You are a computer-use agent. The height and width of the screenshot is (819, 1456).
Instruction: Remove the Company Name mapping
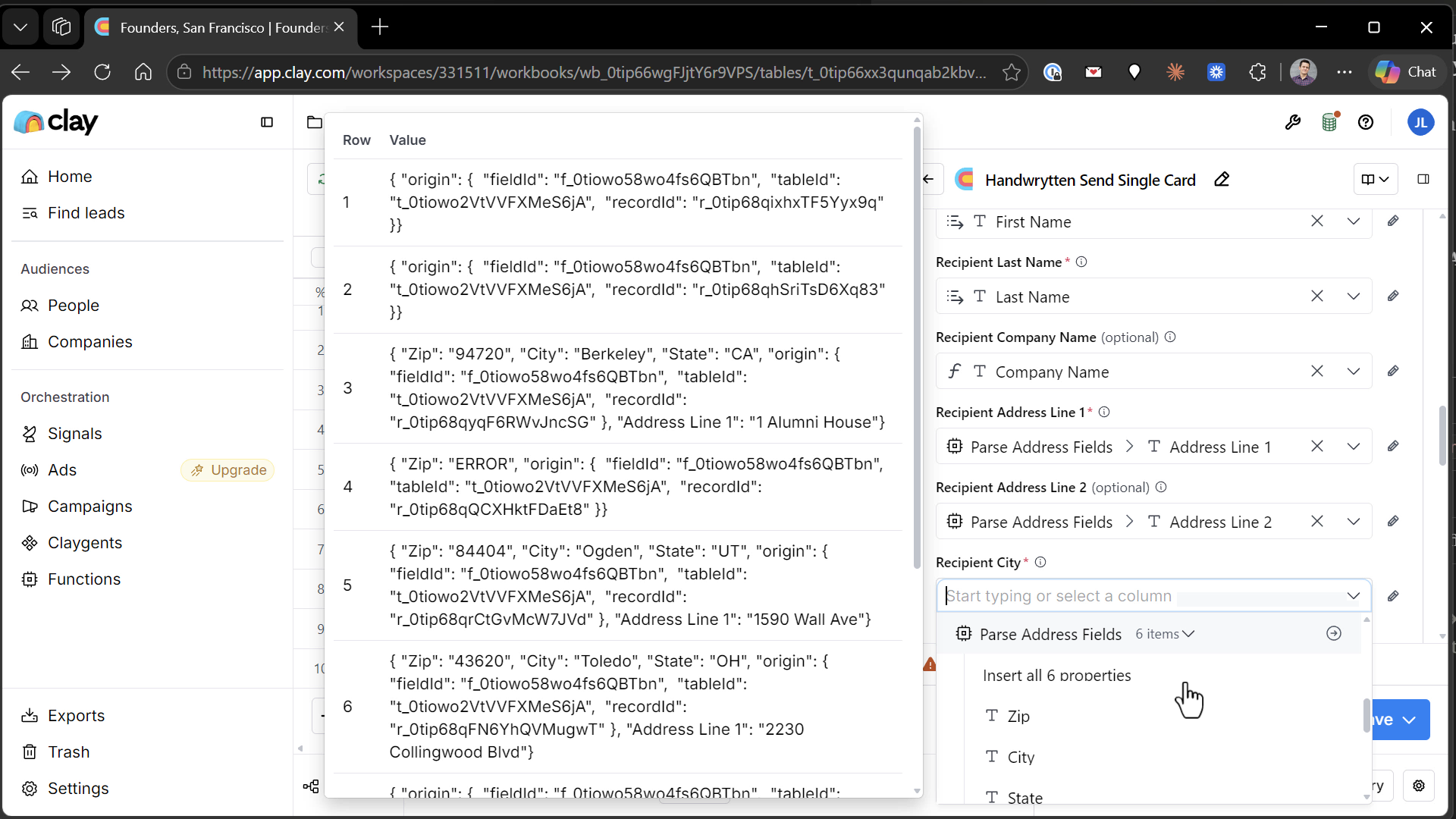coord(1317,372)
